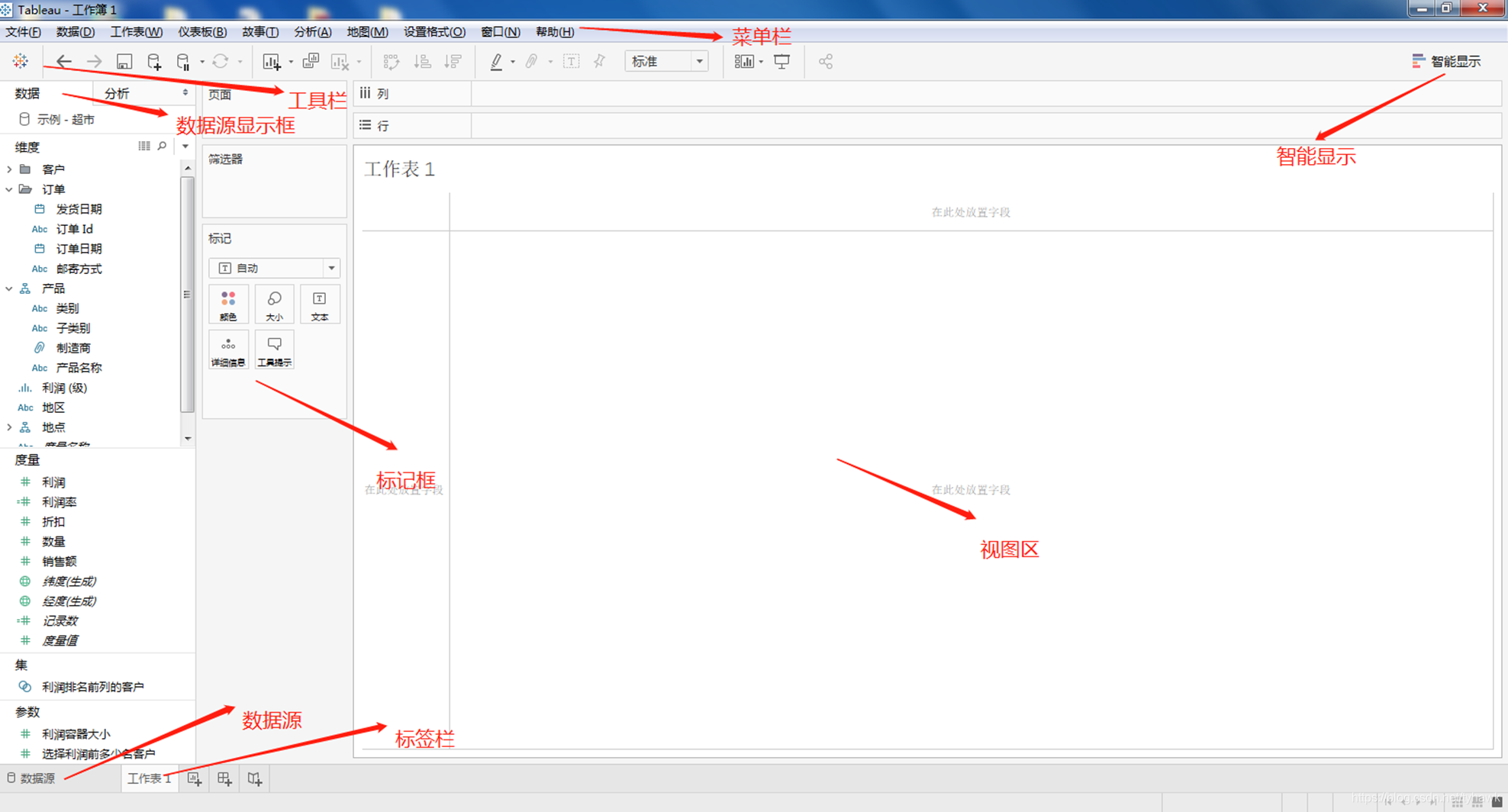Collapse the 订单 folder
Screen dimensions: 1508x812
(9, 188)
